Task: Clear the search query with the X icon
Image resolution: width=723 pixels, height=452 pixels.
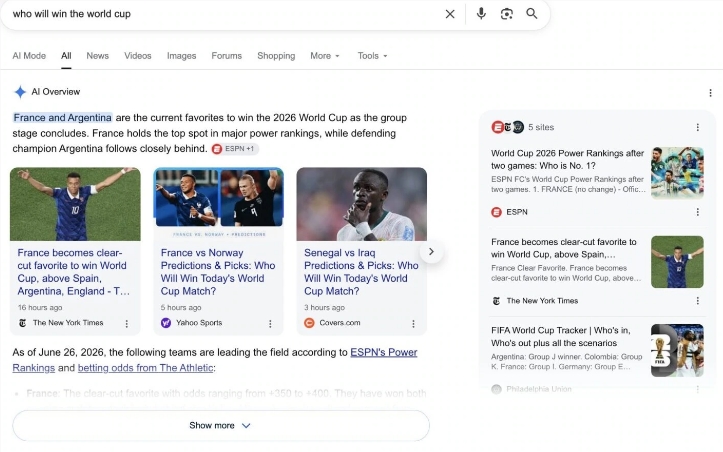Action: pos(450,14)
